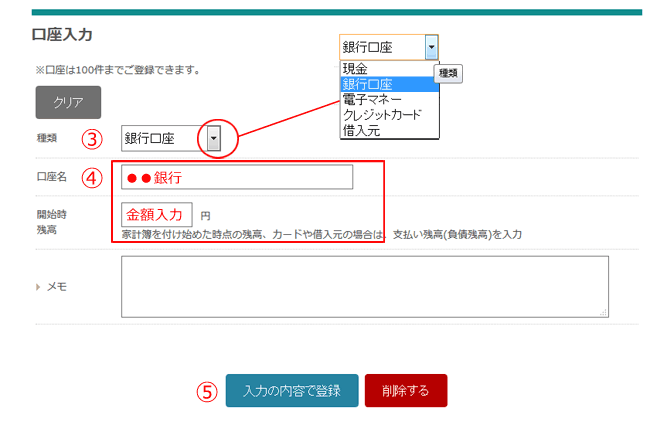The height and width of the screenshot is (425, 650).
Task: Open the enlarged 銀行口座 combo box arrow
Action: (432, 47)
